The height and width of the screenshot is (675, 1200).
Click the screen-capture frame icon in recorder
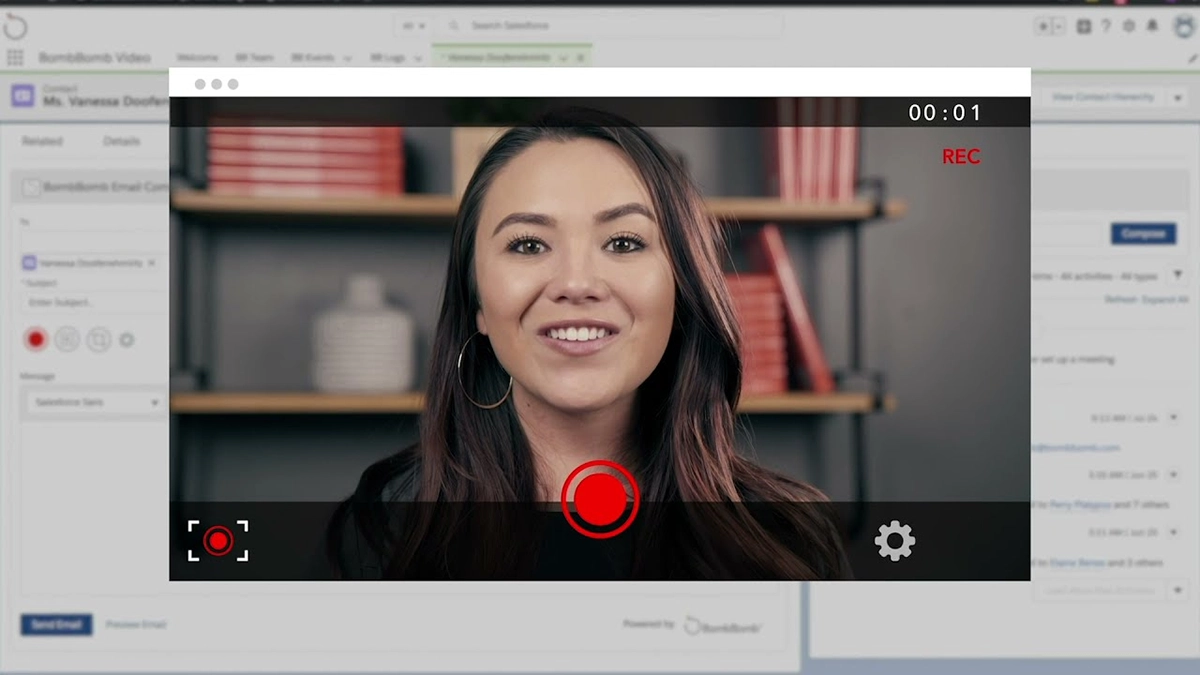[218, 541]
